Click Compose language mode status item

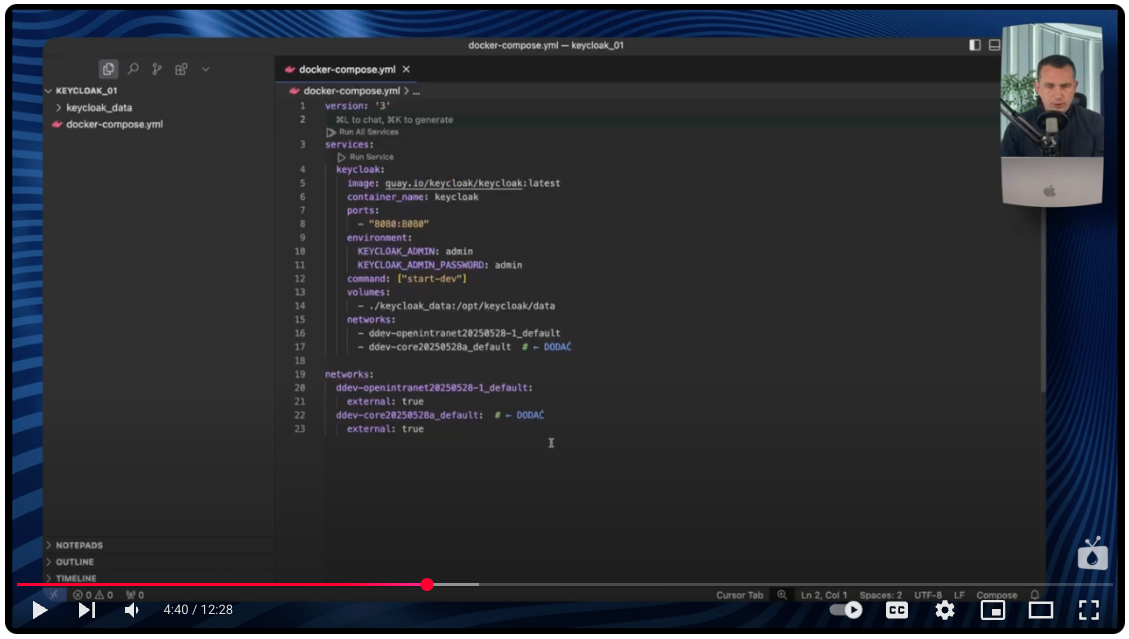pos(997,595)
